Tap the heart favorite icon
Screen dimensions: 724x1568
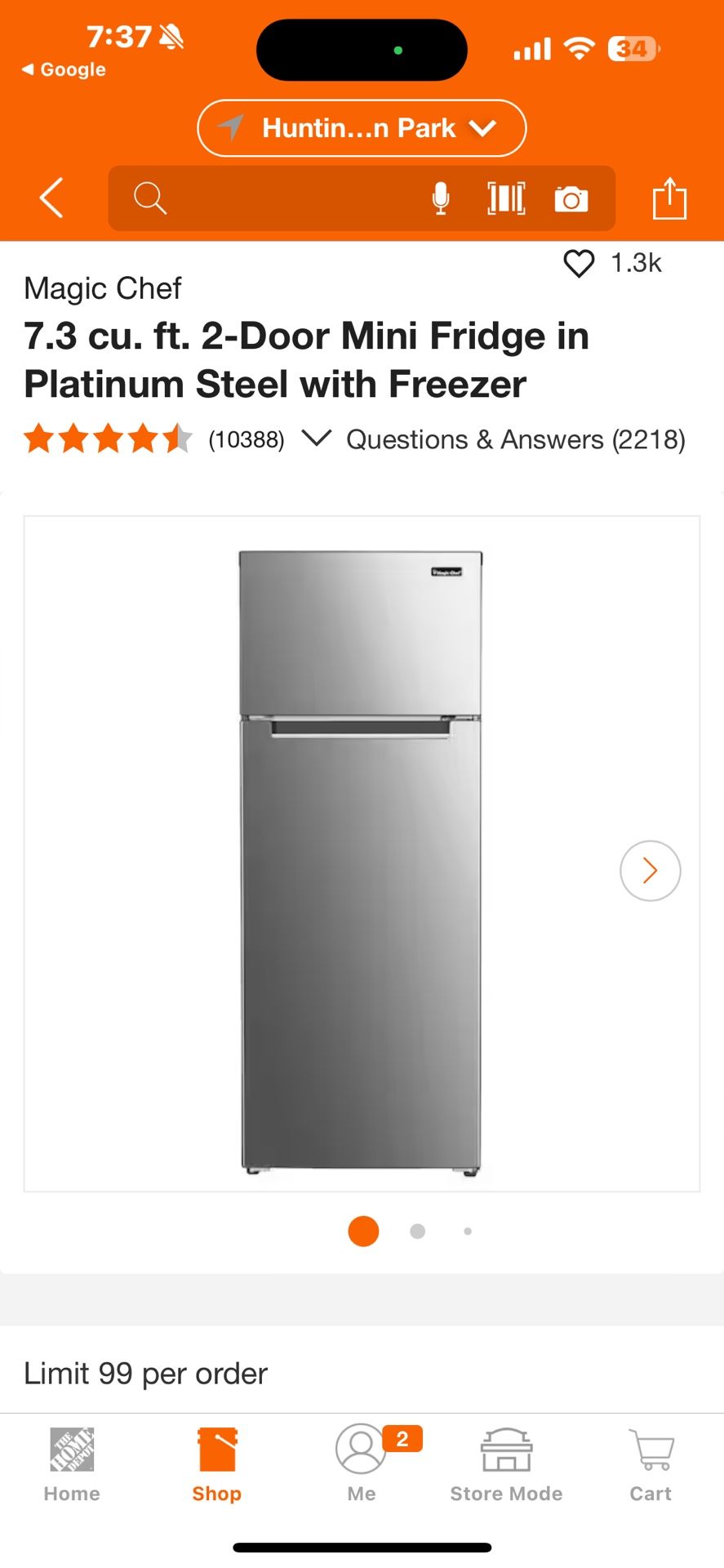(580, 263)
